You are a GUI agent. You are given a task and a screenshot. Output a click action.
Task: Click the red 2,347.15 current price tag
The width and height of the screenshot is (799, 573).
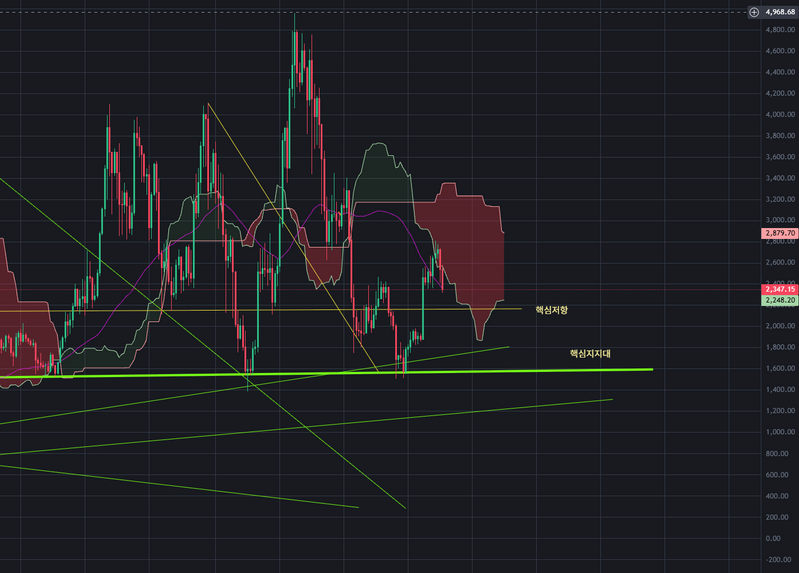pos(780,289)
